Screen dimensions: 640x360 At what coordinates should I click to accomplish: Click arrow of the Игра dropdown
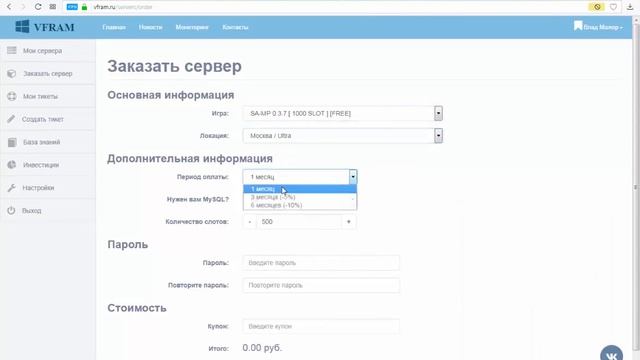tap(438, 113)
